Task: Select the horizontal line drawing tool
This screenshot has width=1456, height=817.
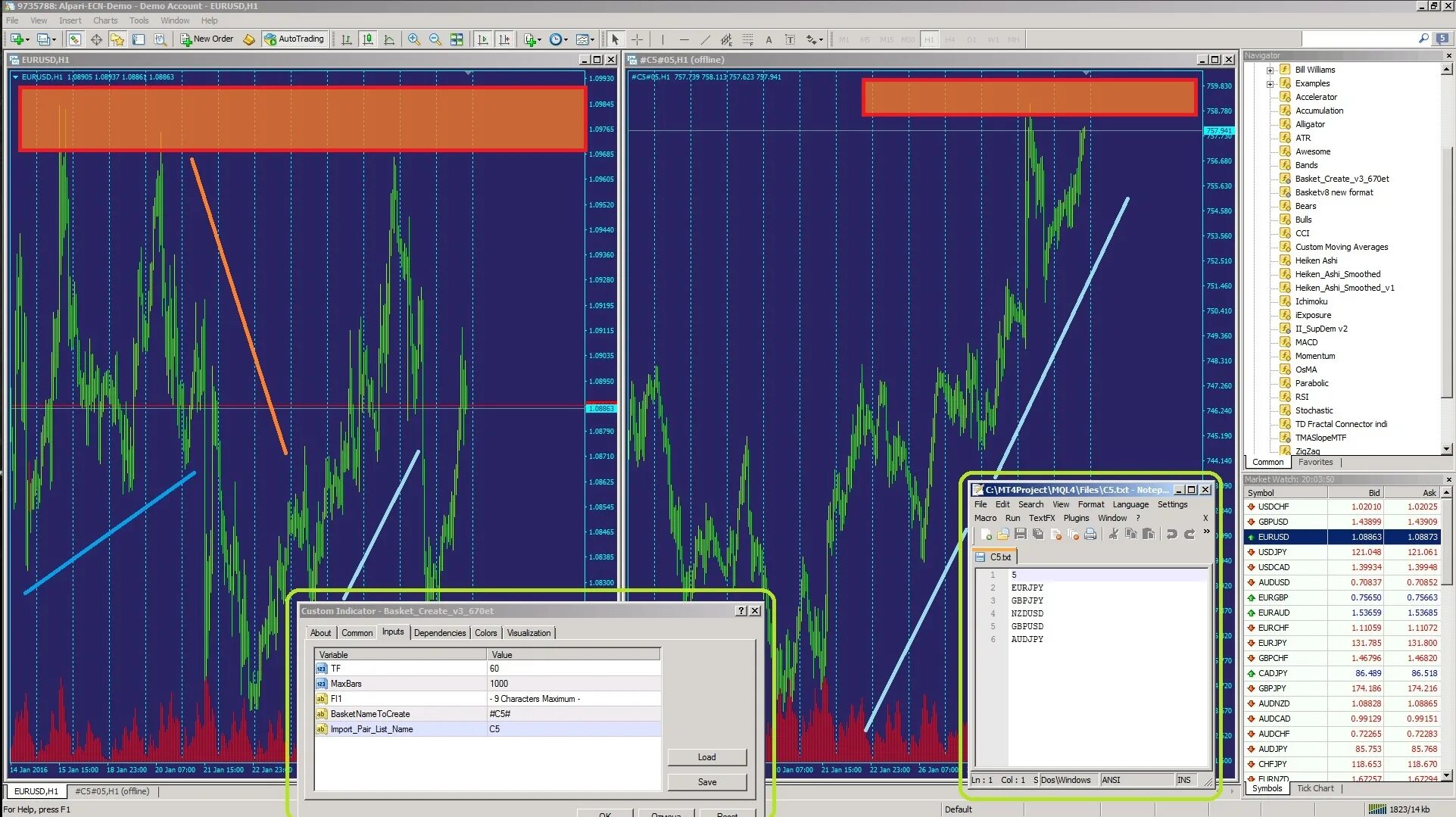Action: pyautogui.click(x=684, y=39)
